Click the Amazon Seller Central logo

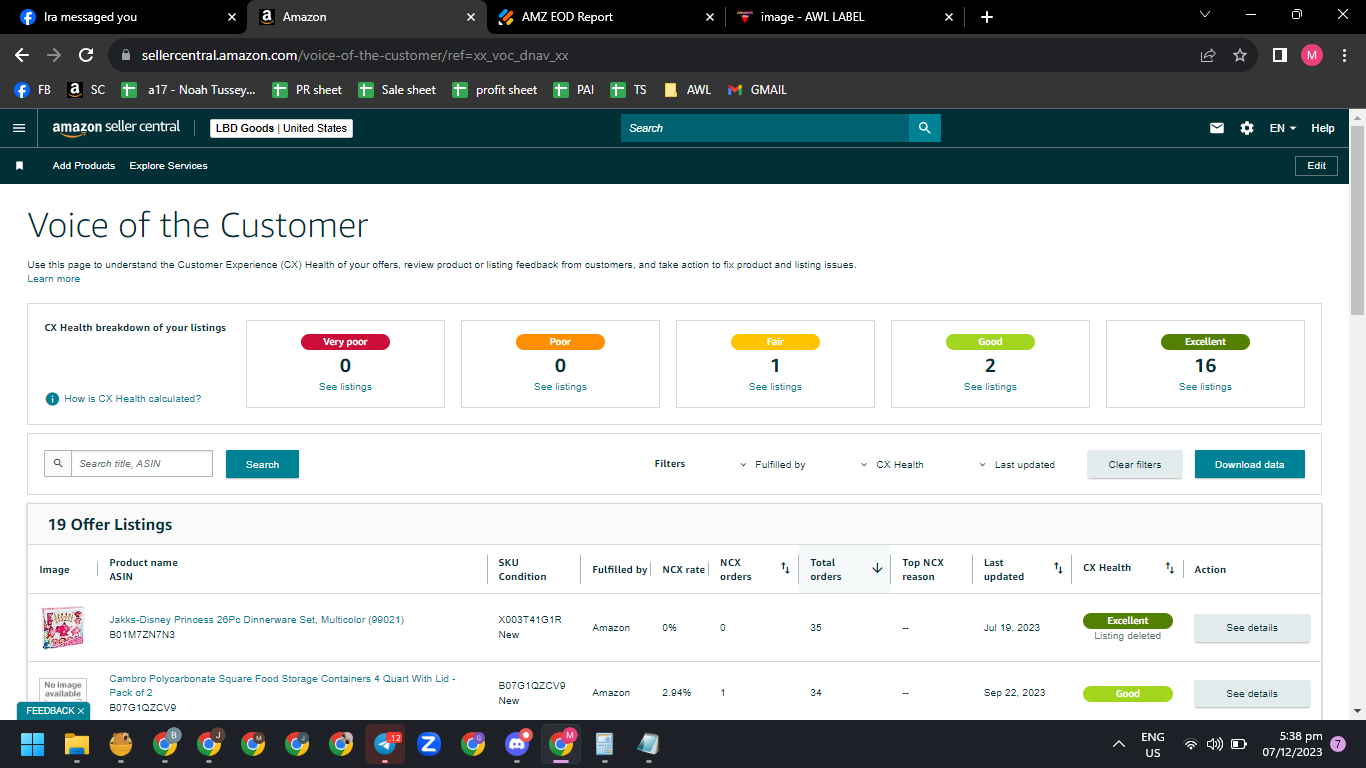(x=117, y=128)
